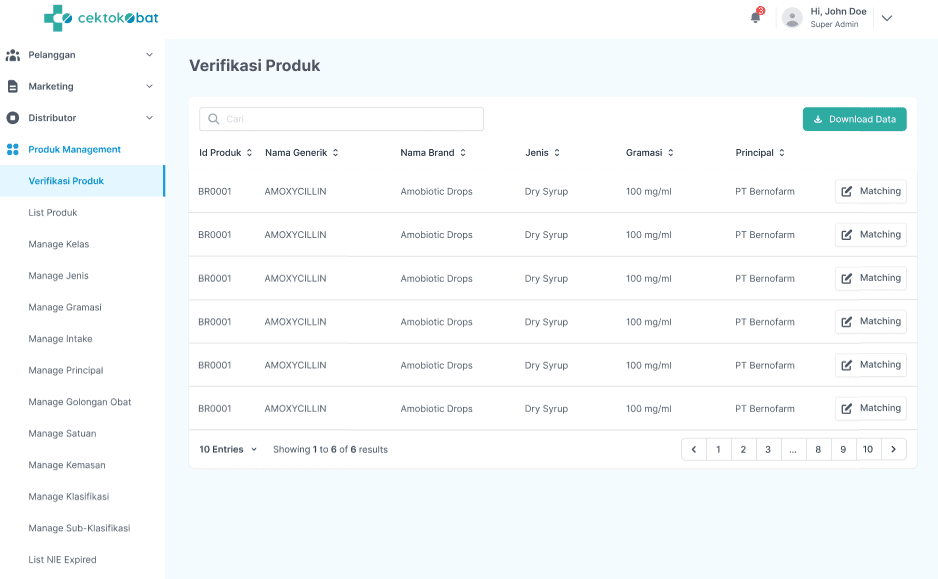This screenshot has height=579, width=938.
Task: Open the 10 Entries dropdown
Action: click(228, 450)
